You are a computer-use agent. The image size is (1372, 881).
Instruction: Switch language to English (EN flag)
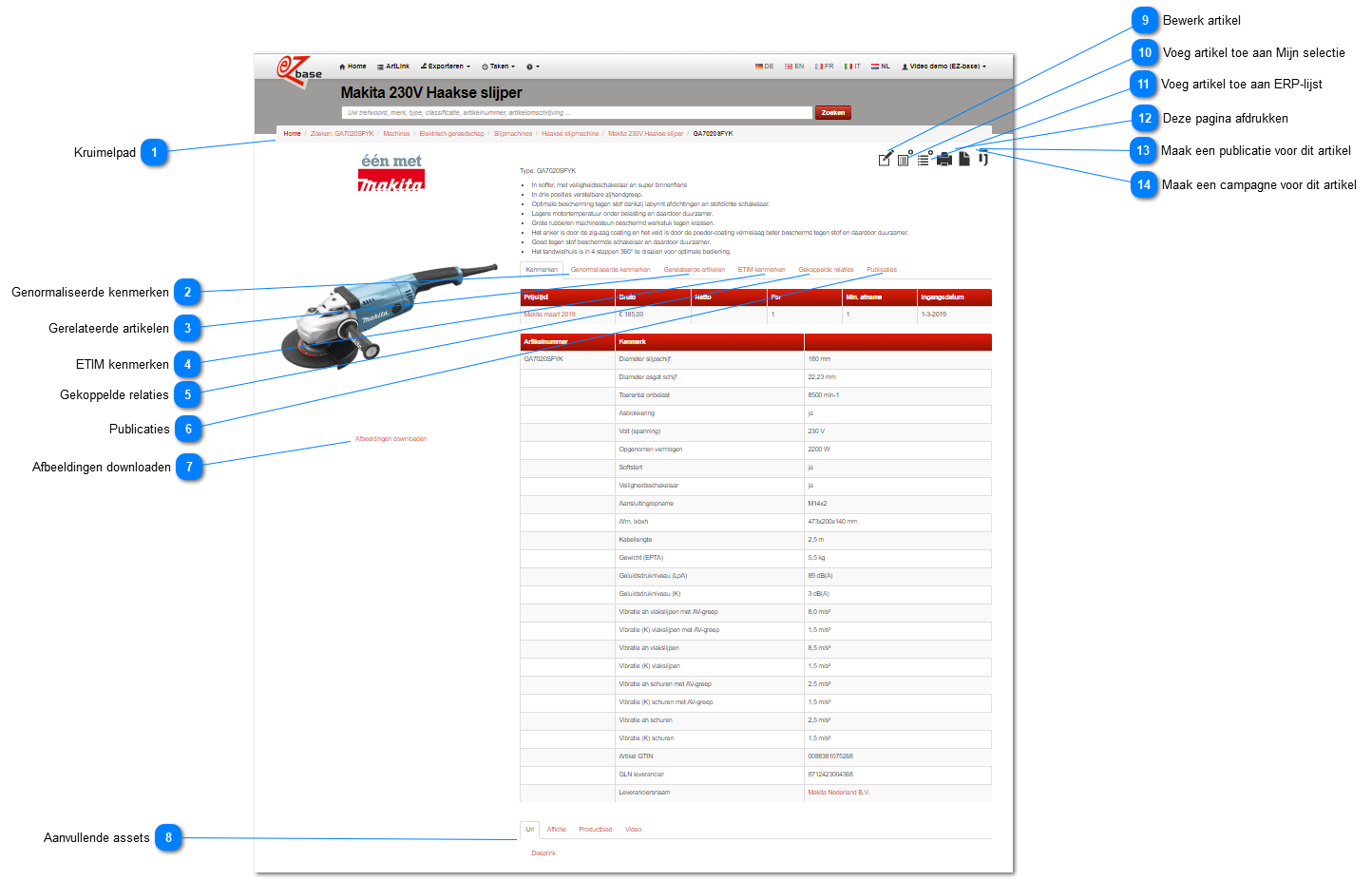click(794, 67)
